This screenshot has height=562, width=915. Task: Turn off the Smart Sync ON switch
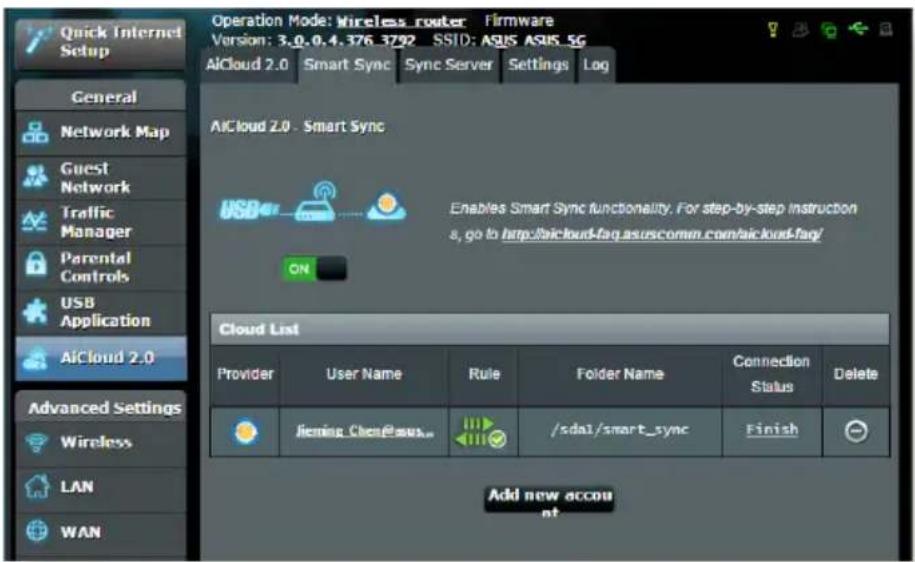(x=315, y=269)
